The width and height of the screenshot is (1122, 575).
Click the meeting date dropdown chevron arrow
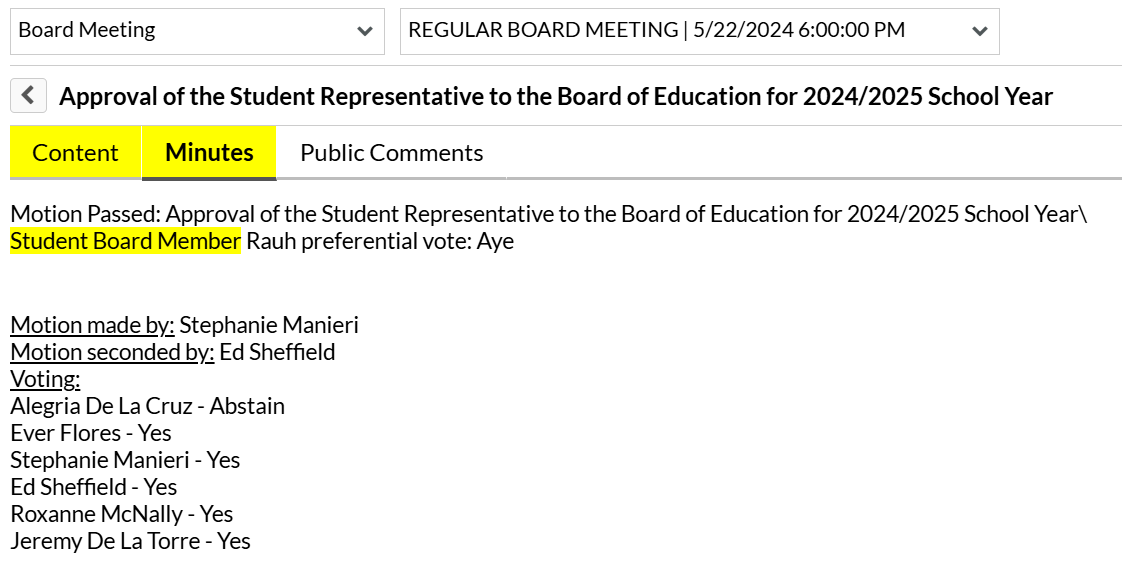coord(980,31)
